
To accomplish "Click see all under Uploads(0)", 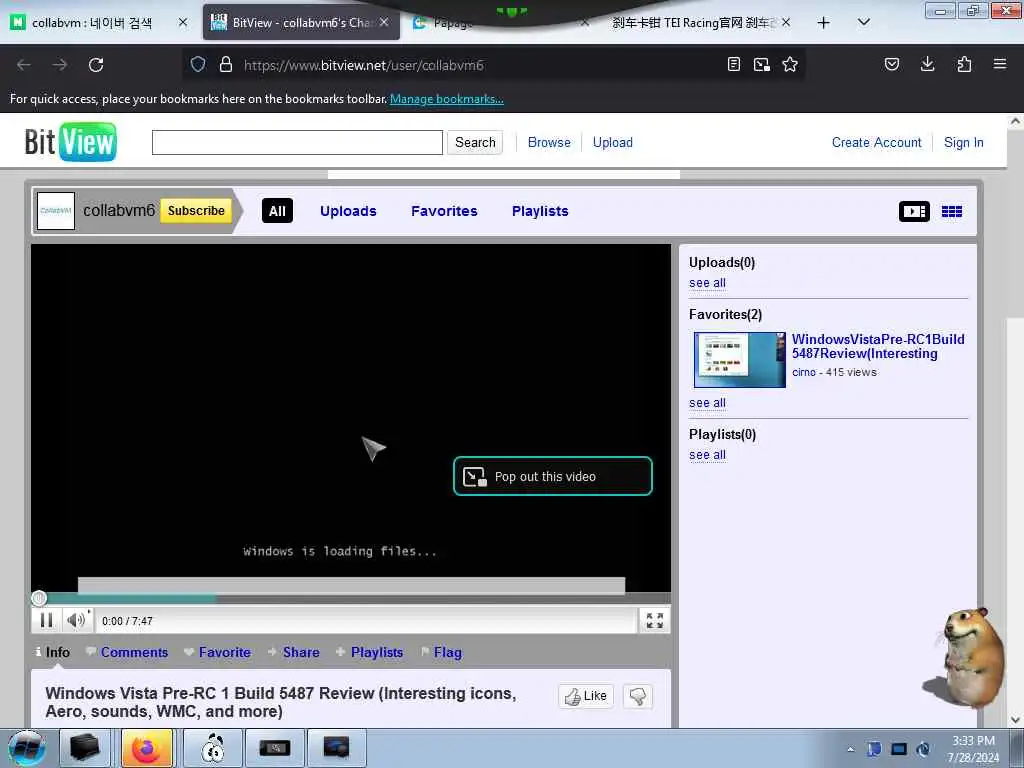I will [x=707, y=283].
